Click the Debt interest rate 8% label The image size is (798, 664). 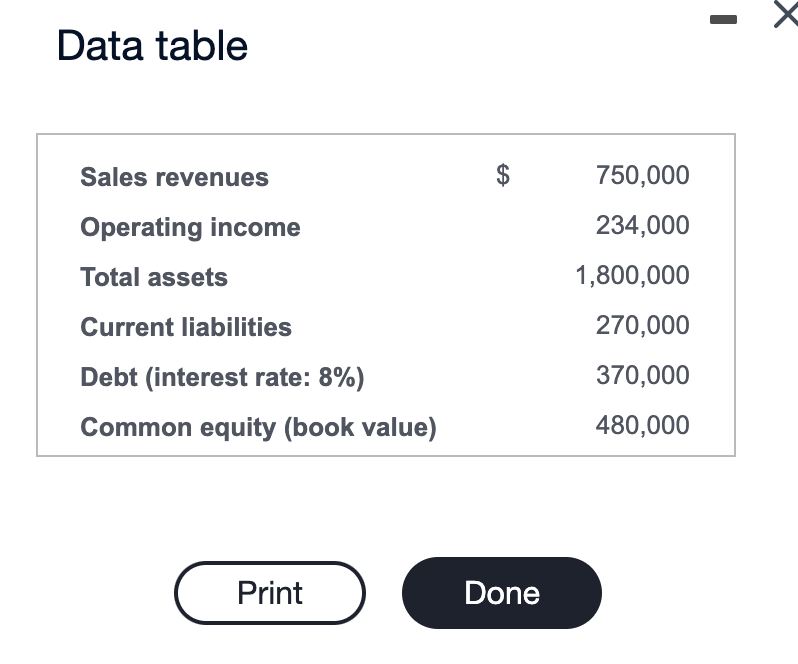[x=222, y=378]
